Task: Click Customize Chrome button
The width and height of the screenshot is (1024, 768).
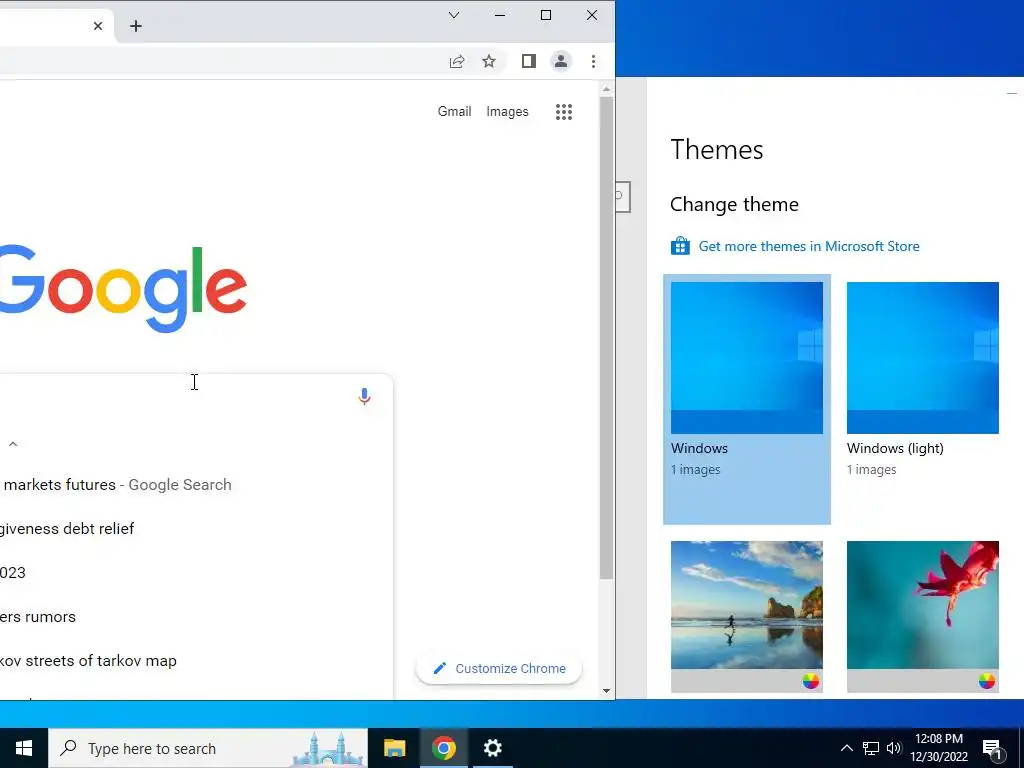Action: click(499, 669)
